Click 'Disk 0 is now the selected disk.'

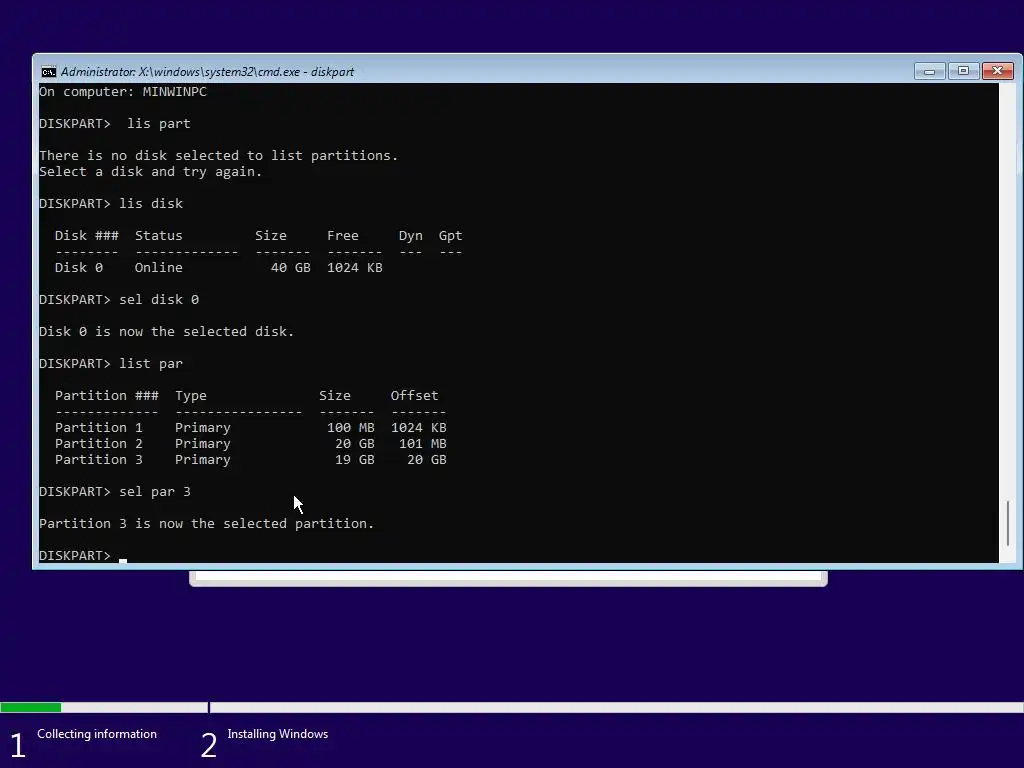coord(167,332)
